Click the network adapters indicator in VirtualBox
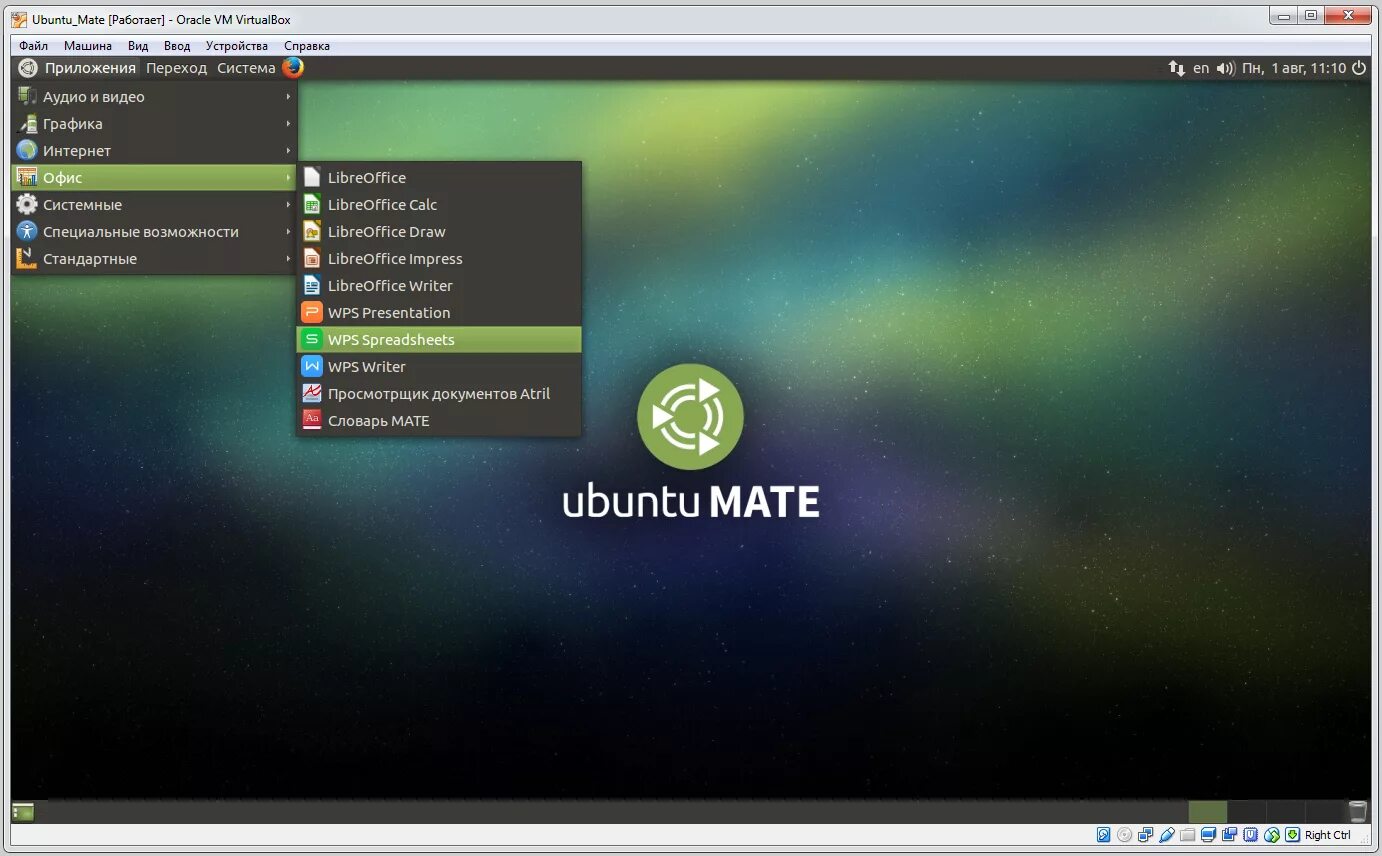 (1145, 835)
